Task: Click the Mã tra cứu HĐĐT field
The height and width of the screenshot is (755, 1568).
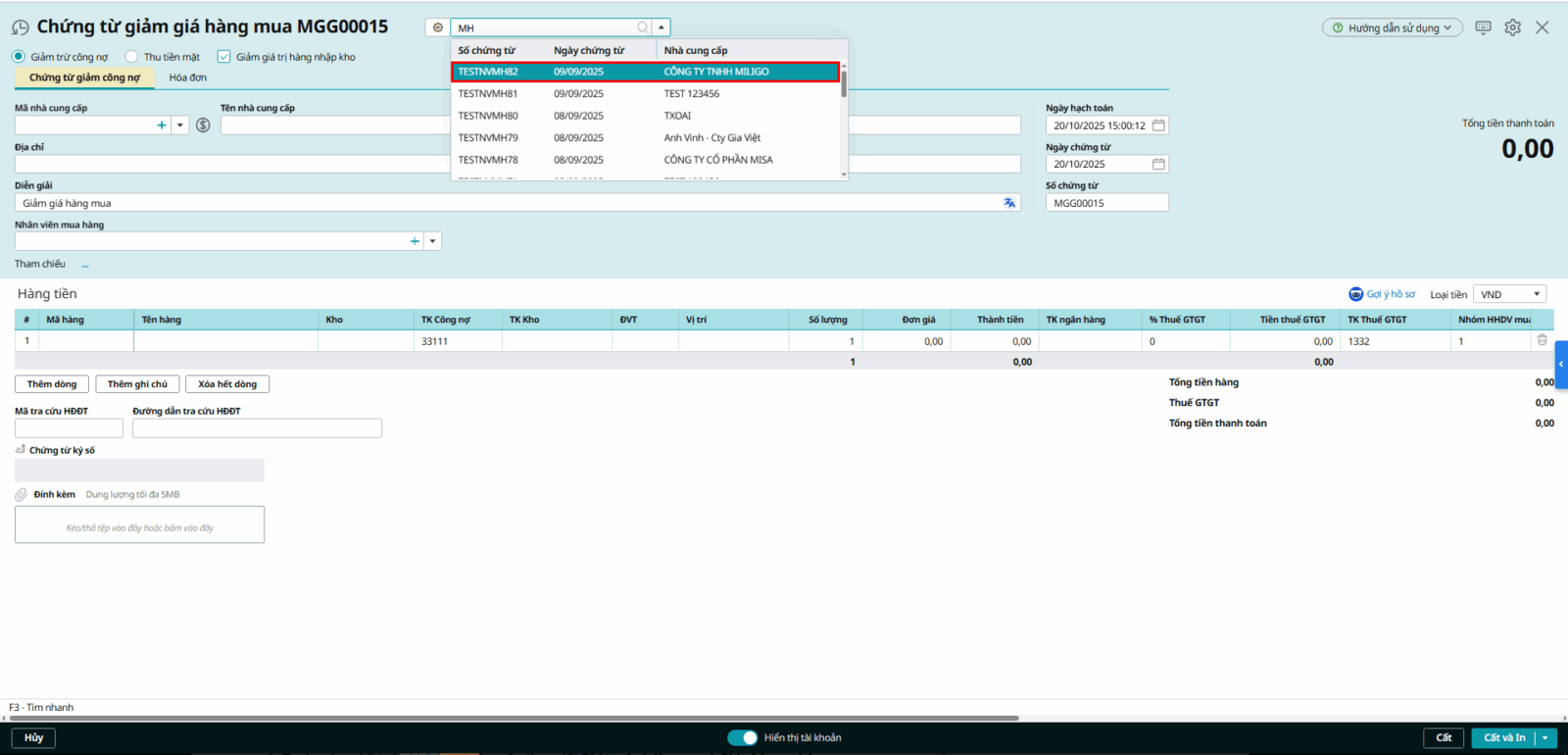Action: pos(69,428)
